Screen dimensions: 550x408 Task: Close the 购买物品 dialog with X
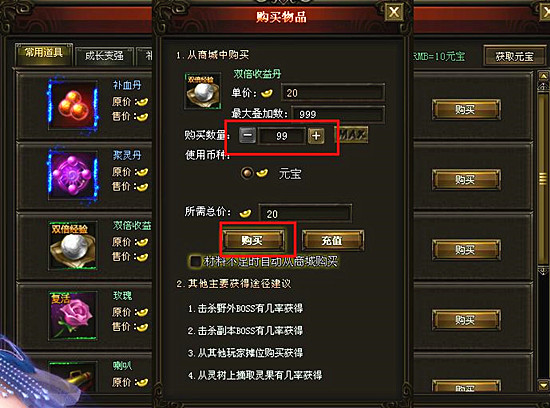tap(394, 13)
